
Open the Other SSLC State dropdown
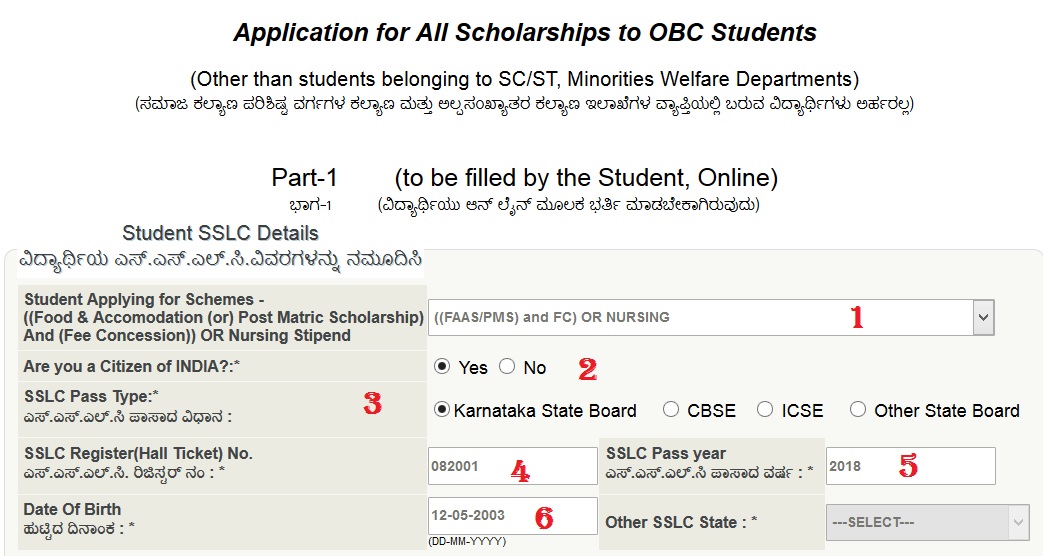(927, 522)
